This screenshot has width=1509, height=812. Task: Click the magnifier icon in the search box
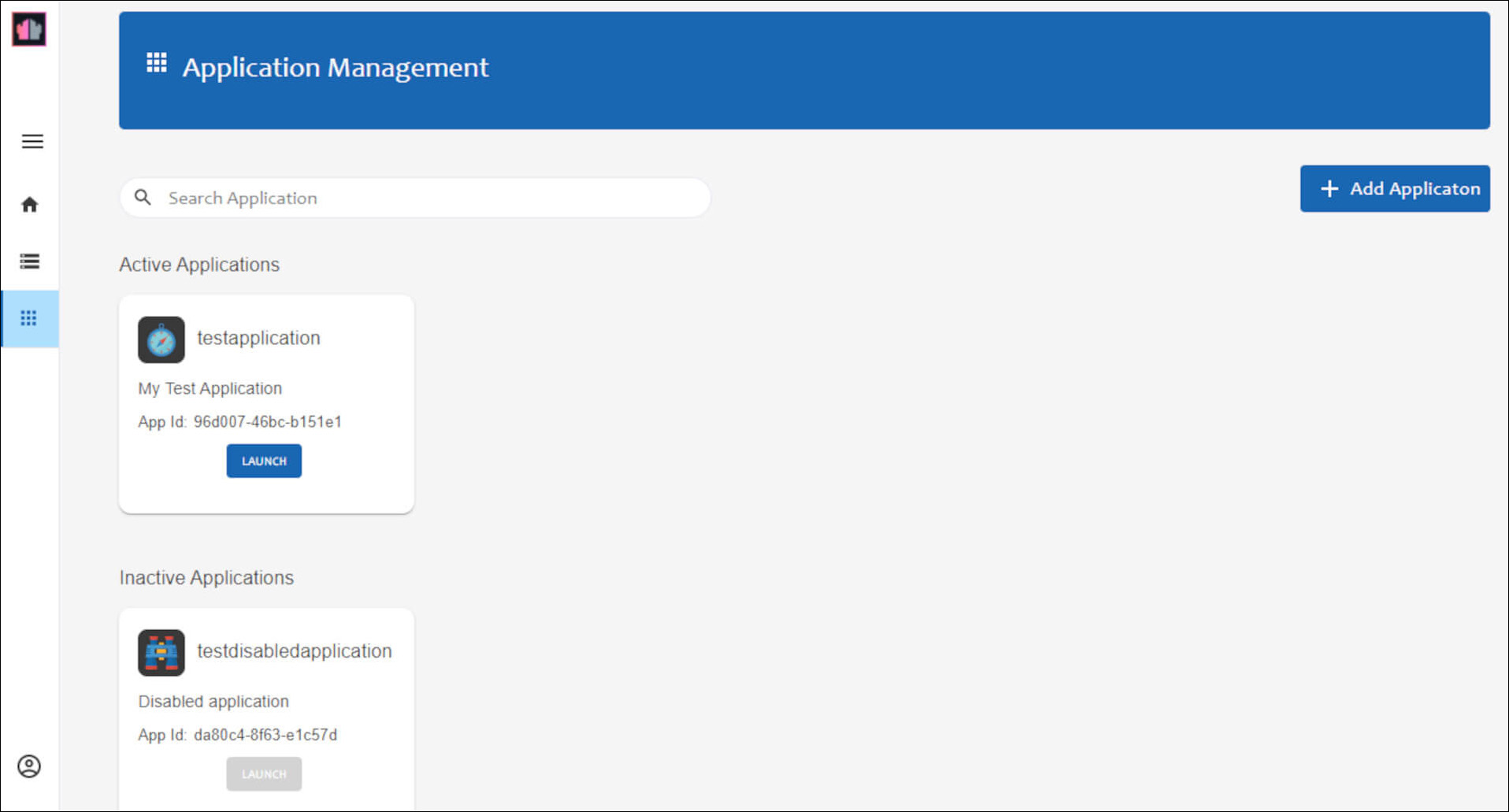click(143, 197)
